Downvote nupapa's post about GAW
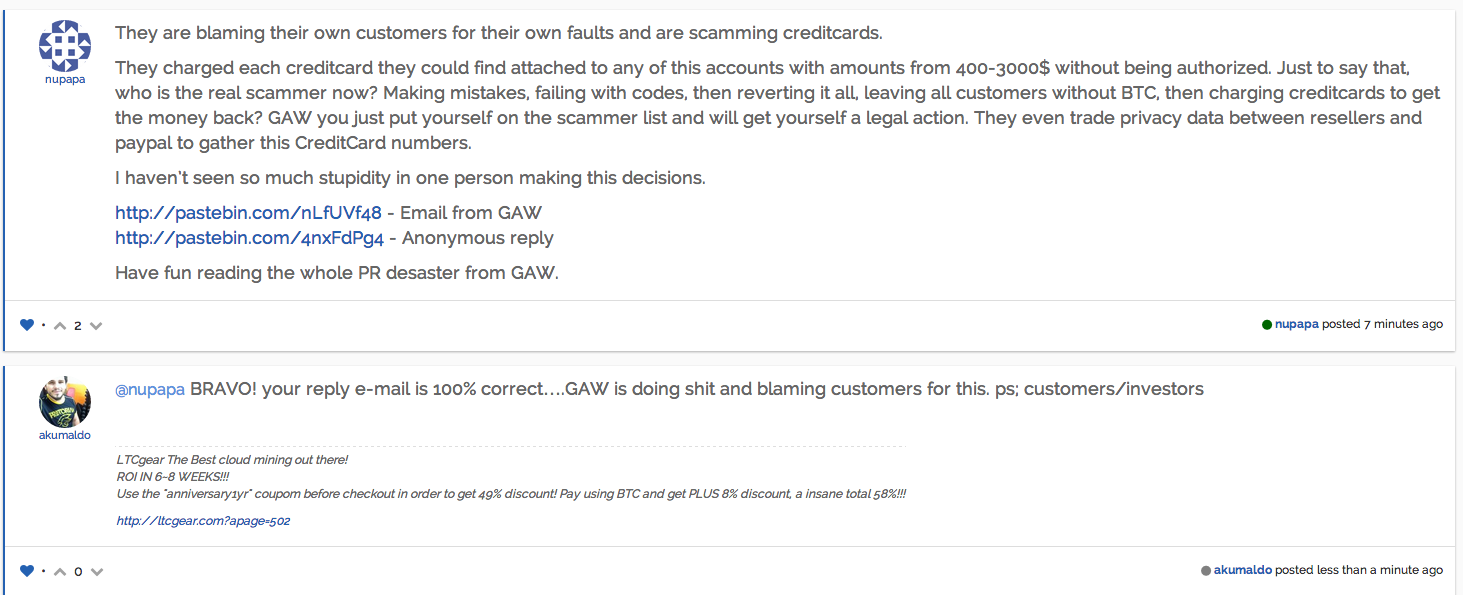This screenshot has width=1463, height=595. (96, 325)
